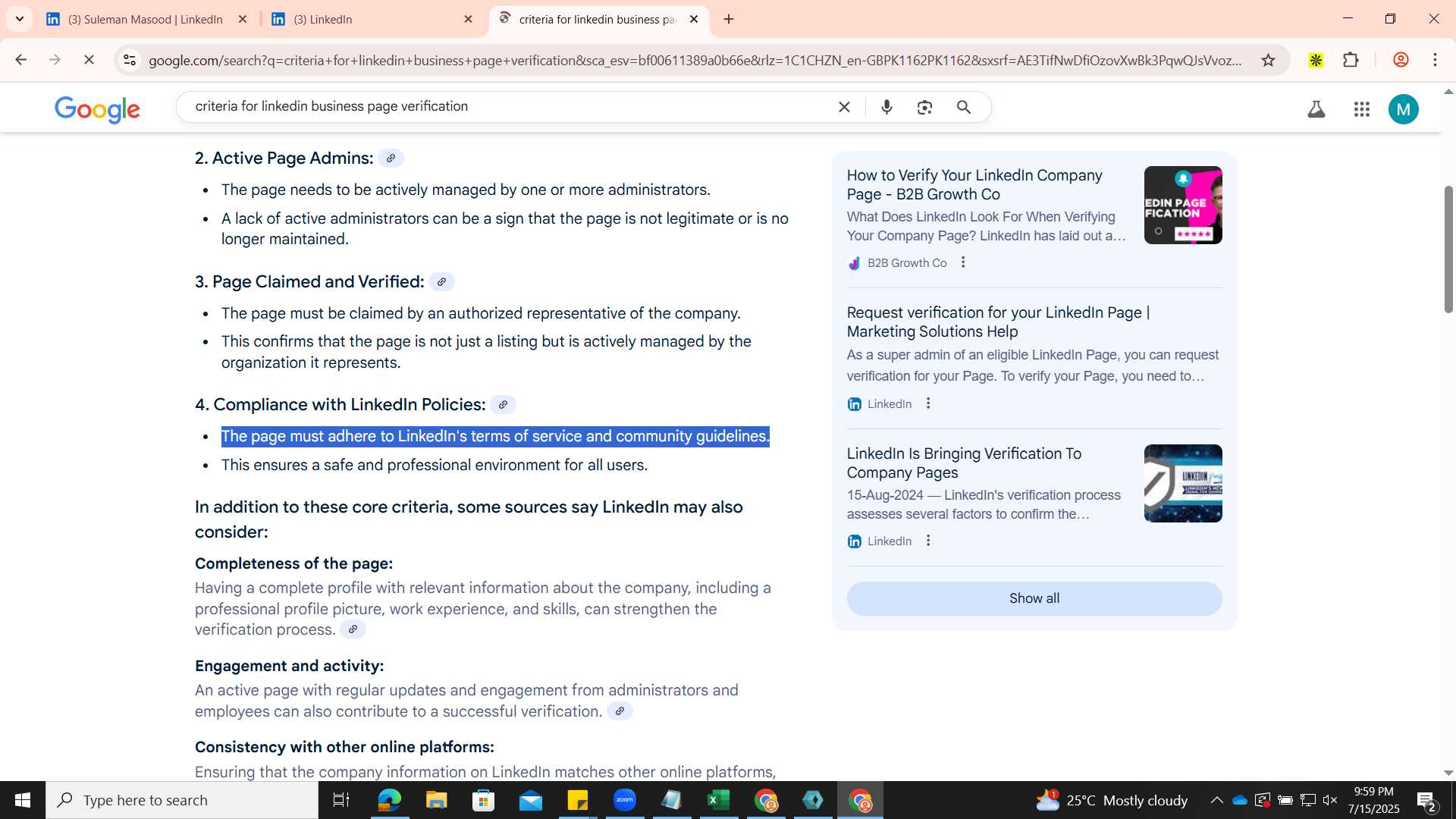
Task: Click the magnifier search button
Action: point(964,107)
